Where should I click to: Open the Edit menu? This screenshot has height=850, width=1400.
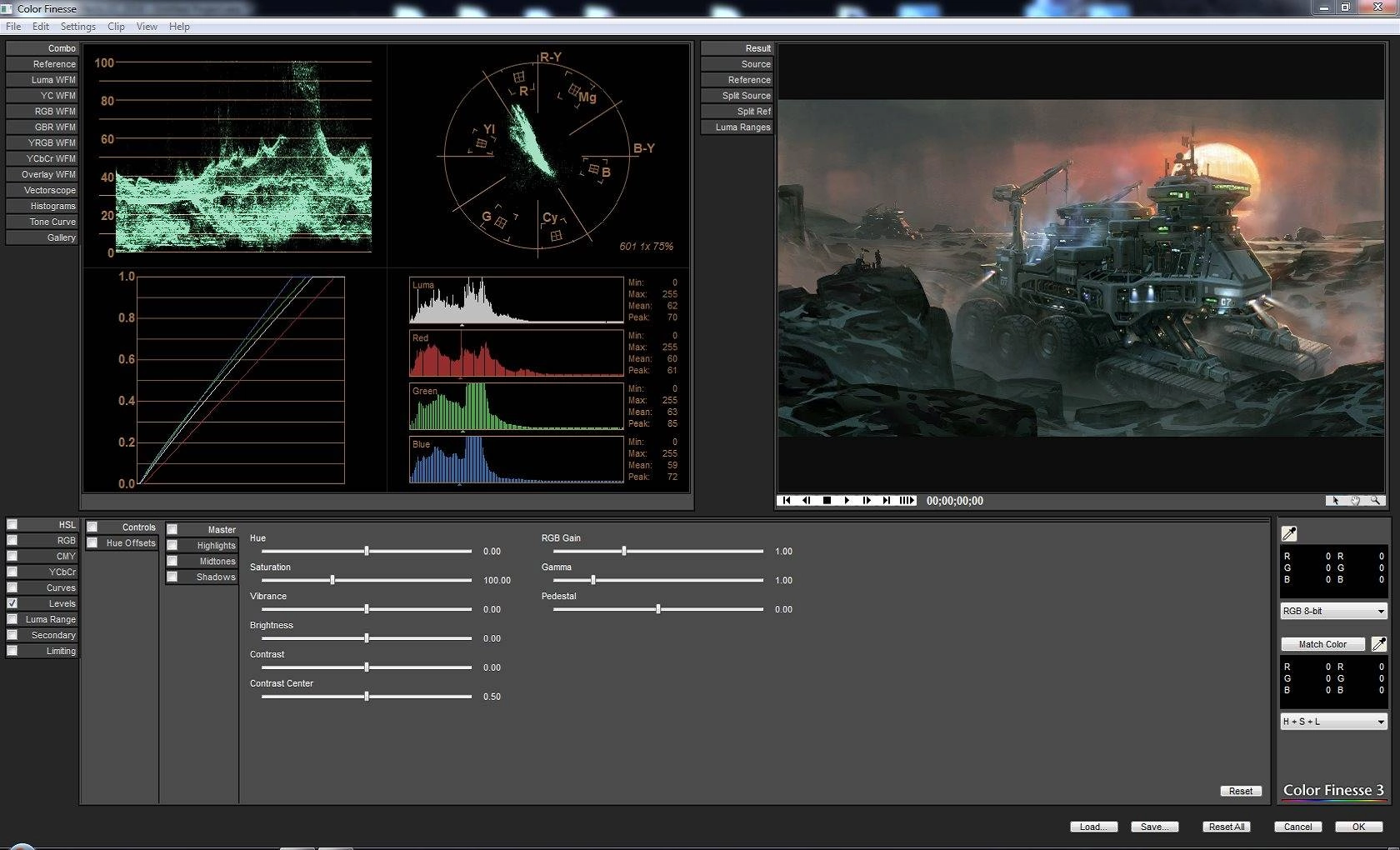coord(40,27)
